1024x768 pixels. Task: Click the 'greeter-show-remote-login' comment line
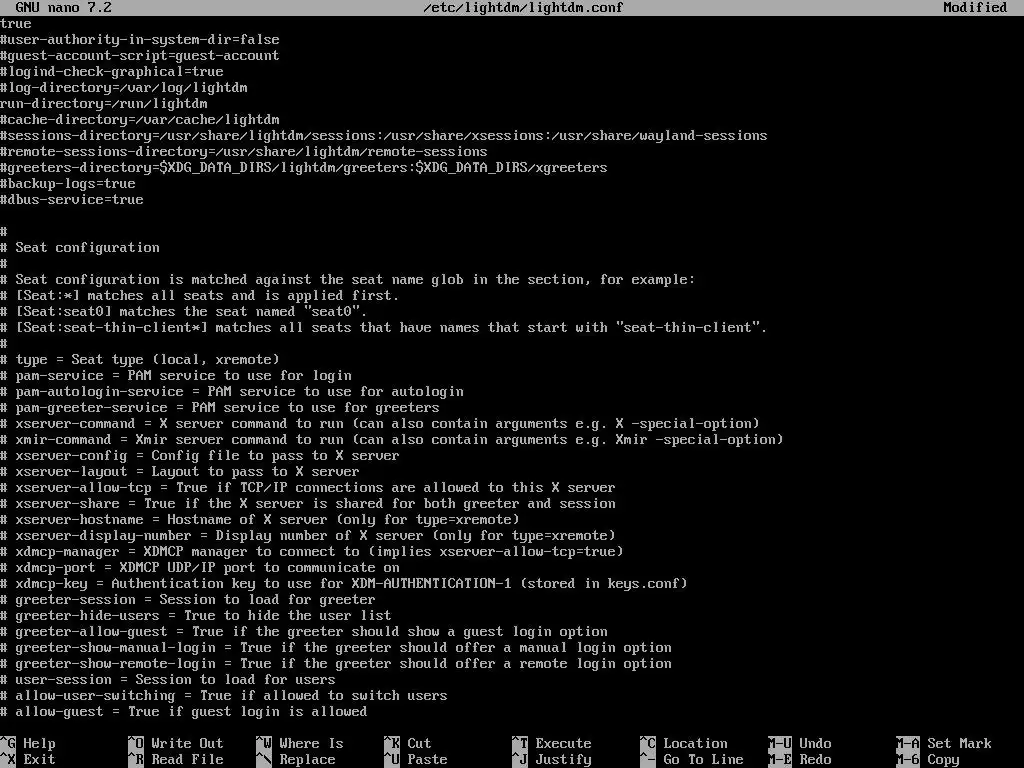coord(336,664)
